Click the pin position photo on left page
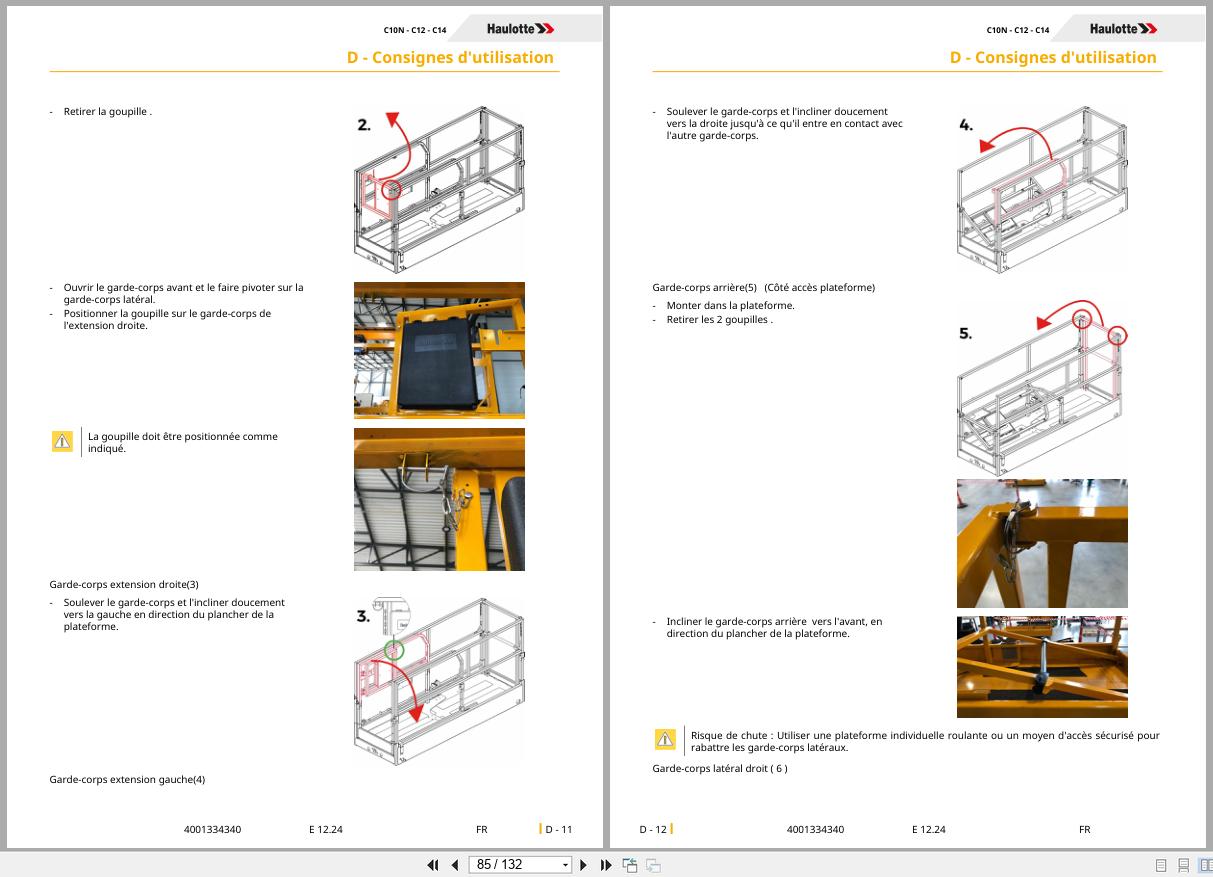Viewport: 1213px width, 877px height. [439, 500]
